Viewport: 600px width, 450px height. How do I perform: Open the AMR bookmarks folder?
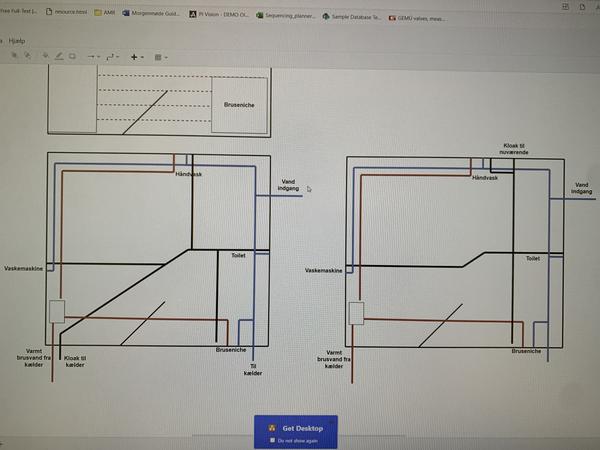[x=104, y=16]
